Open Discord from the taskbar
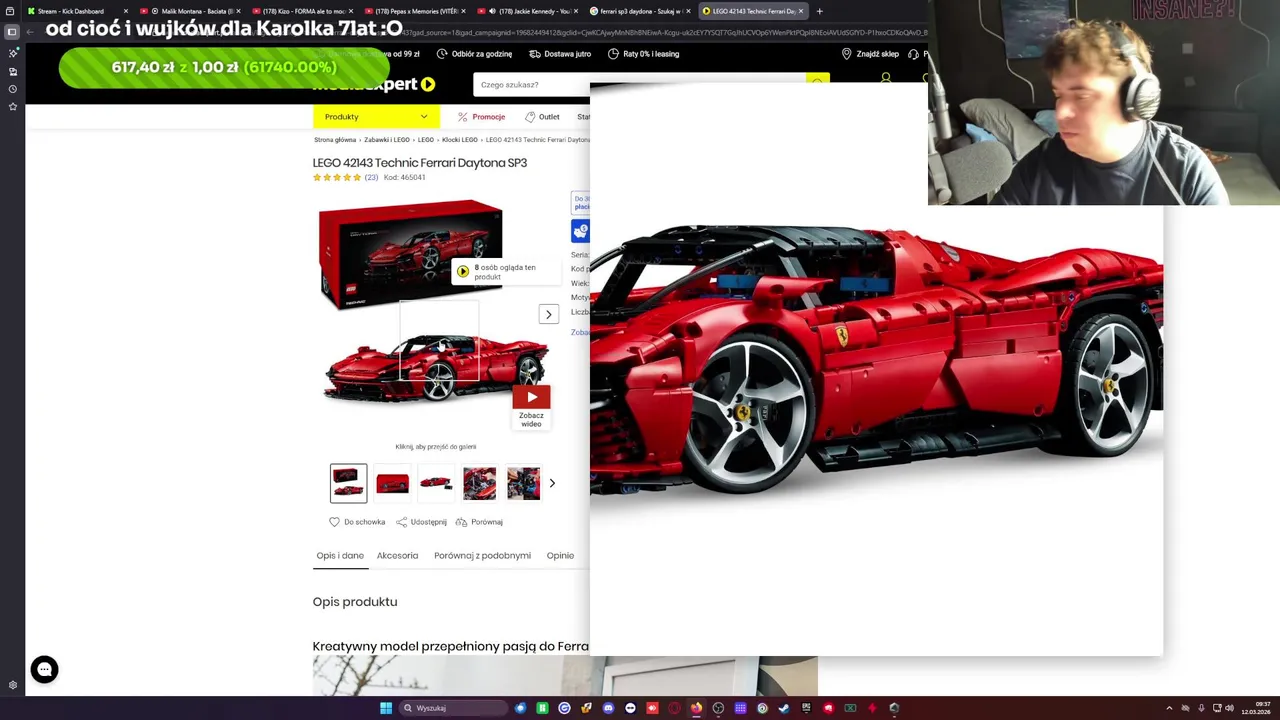The width and height of the screenshot is (1280, 720). 608,708
